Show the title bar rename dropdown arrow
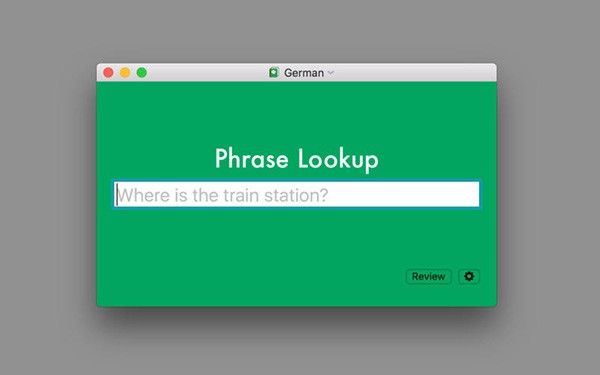Viewport: 600px width, 375px height. tap(331, 72)
